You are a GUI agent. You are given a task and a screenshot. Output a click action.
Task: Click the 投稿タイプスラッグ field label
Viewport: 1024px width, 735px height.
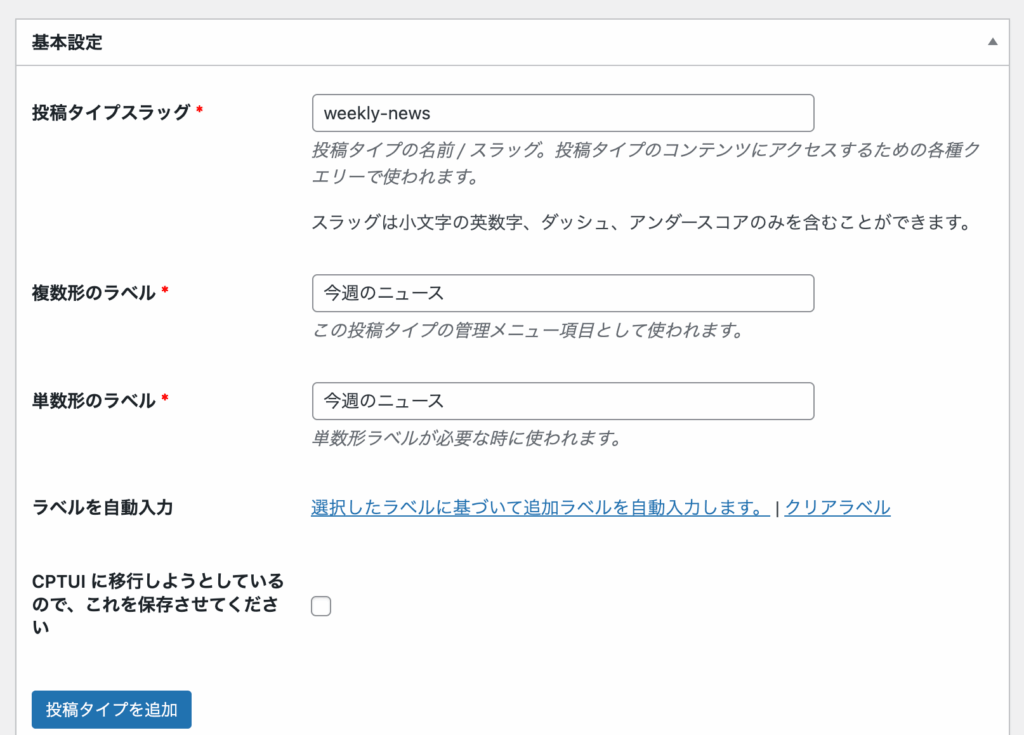pos(111,112)
